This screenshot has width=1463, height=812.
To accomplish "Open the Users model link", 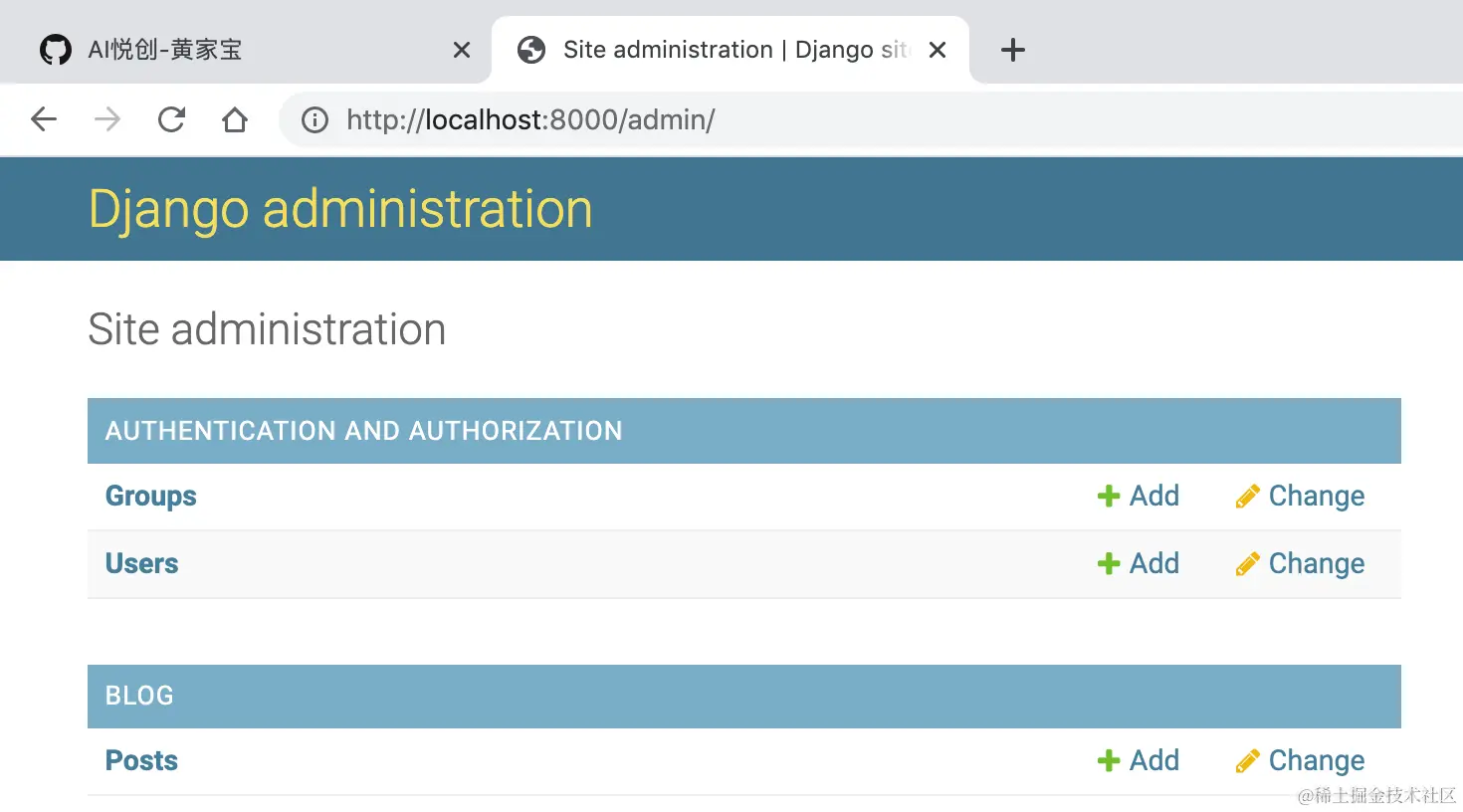I will point(142,563).
